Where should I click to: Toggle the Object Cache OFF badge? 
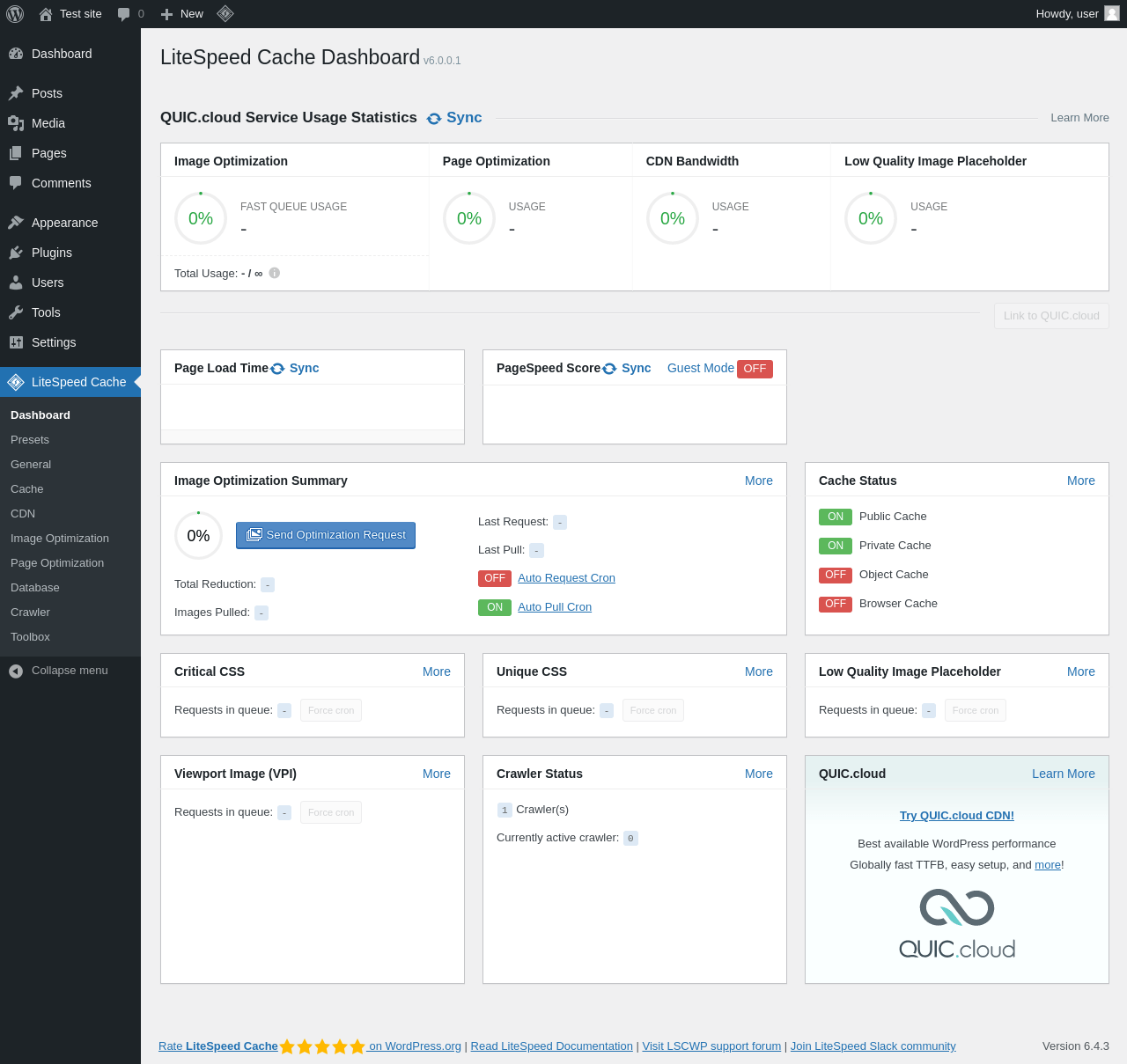(x=835, y=575)
